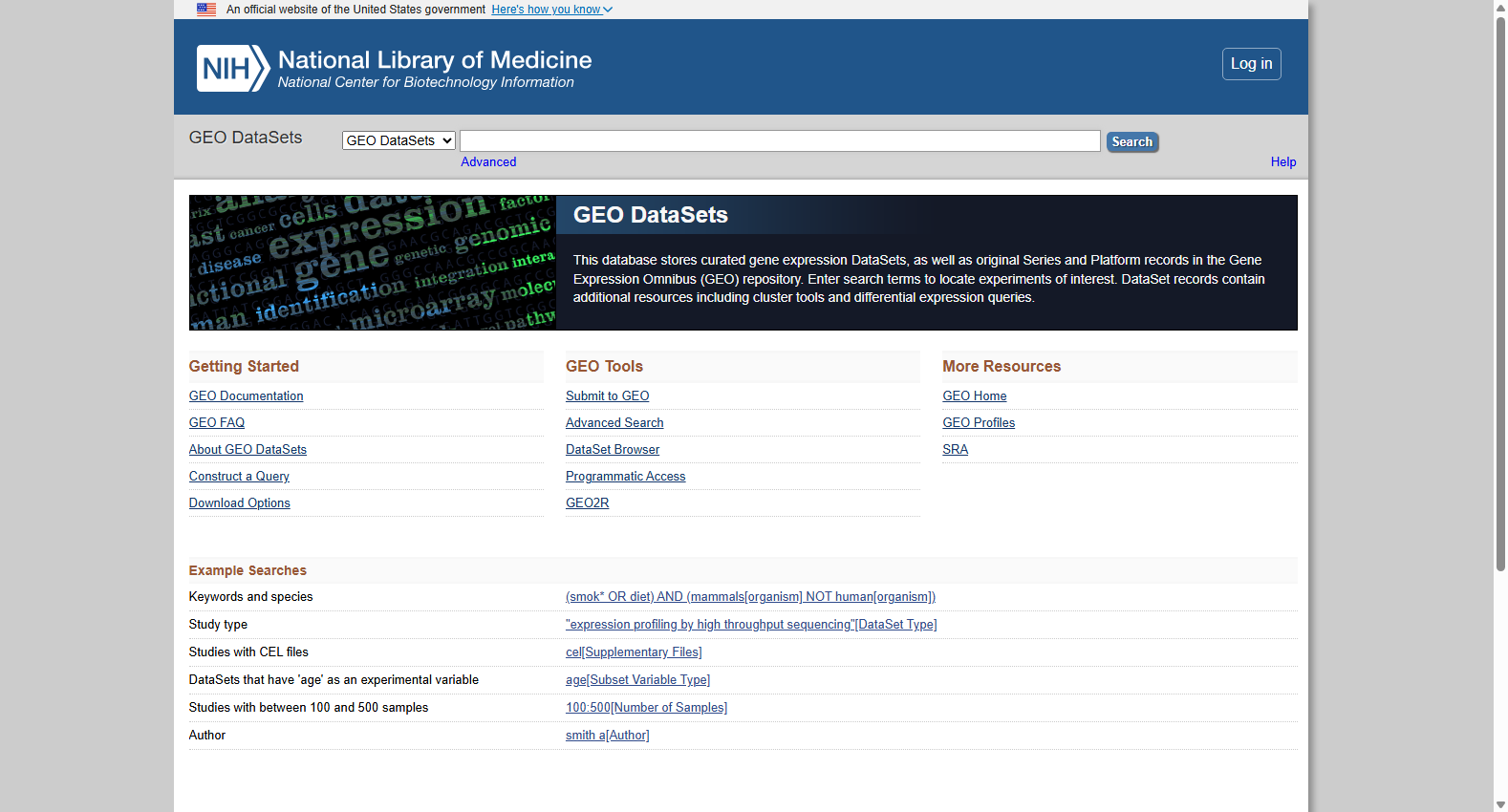Screen dimensions: 1508x812
Task: Open Programmatic Access link
Action: point(625,477)
